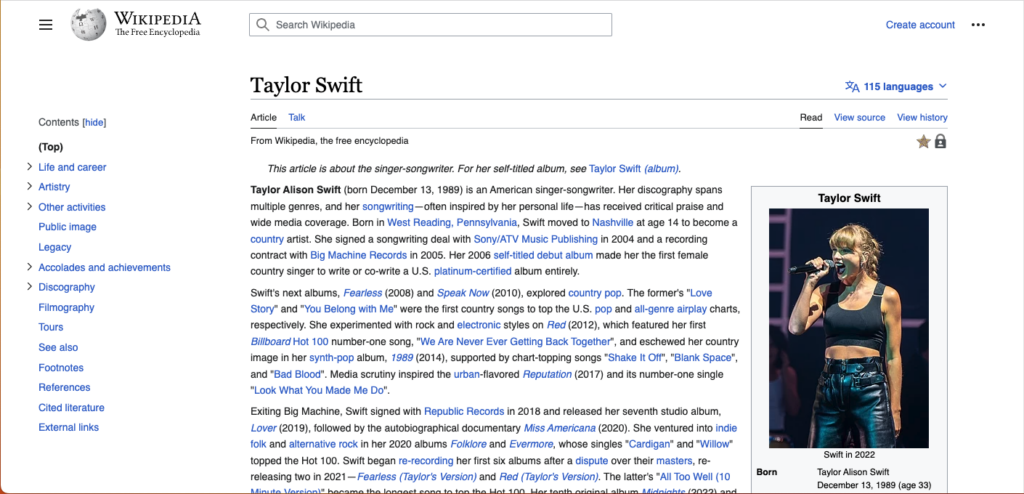
Task: Expand the Life and career section
Action: (29, 167)
